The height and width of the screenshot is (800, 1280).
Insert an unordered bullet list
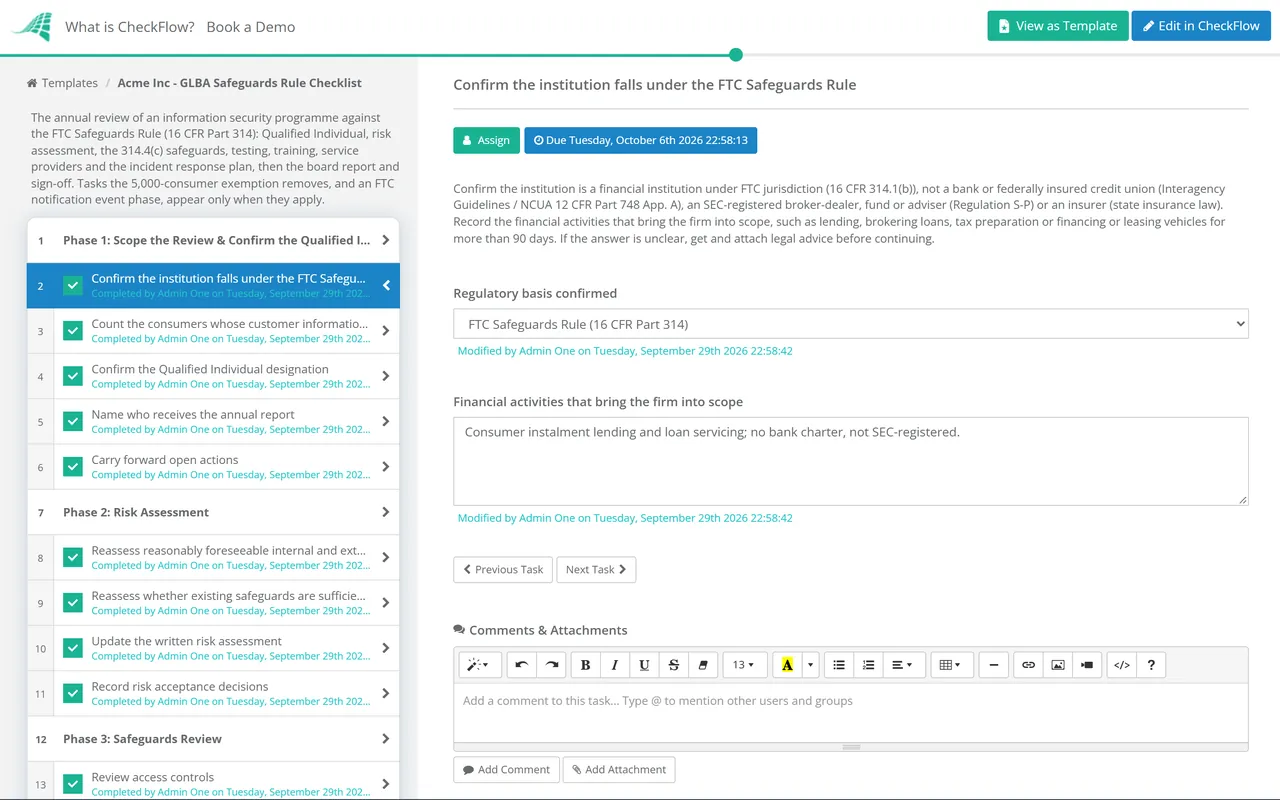[839, 665]
